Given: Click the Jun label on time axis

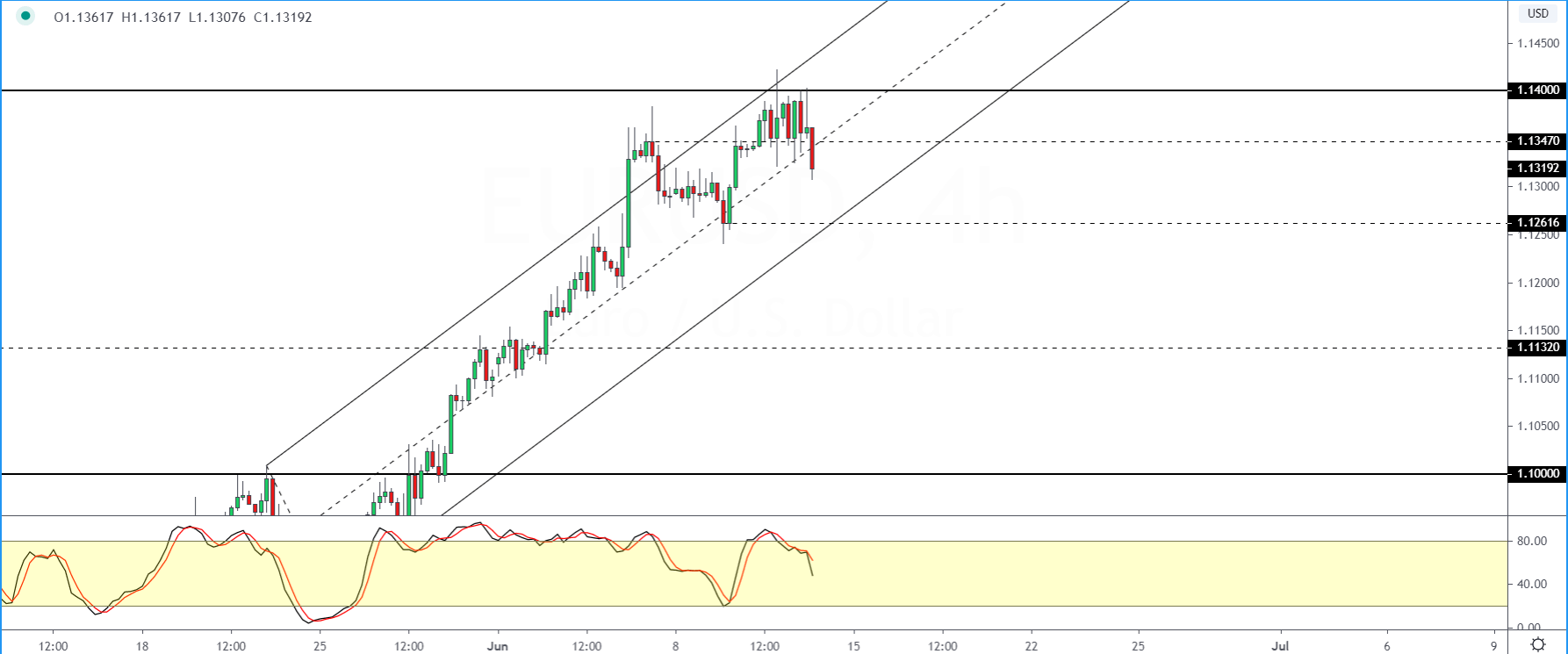Looking at the screenshot, I should click(498, 646).
